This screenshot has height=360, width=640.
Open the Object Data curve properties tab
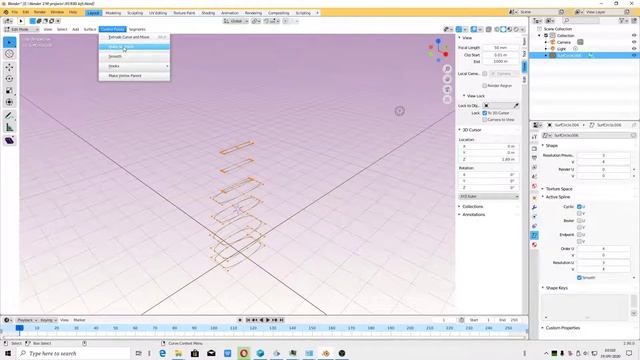(x=534, y=235)
